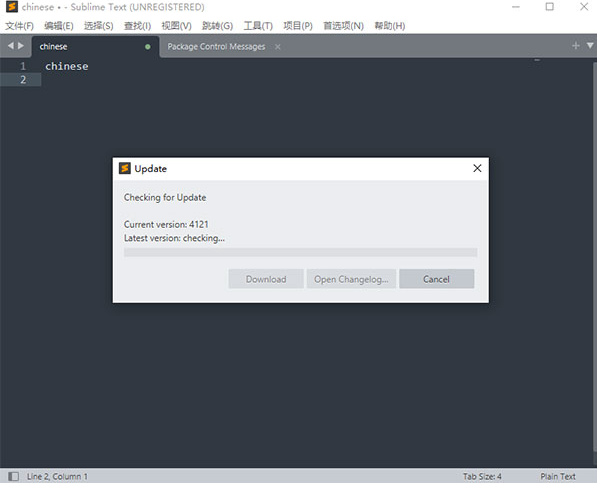Viewport: 597px width, 483px height.
Task: Open the 工具(T) menu
Action: point(258,26)
